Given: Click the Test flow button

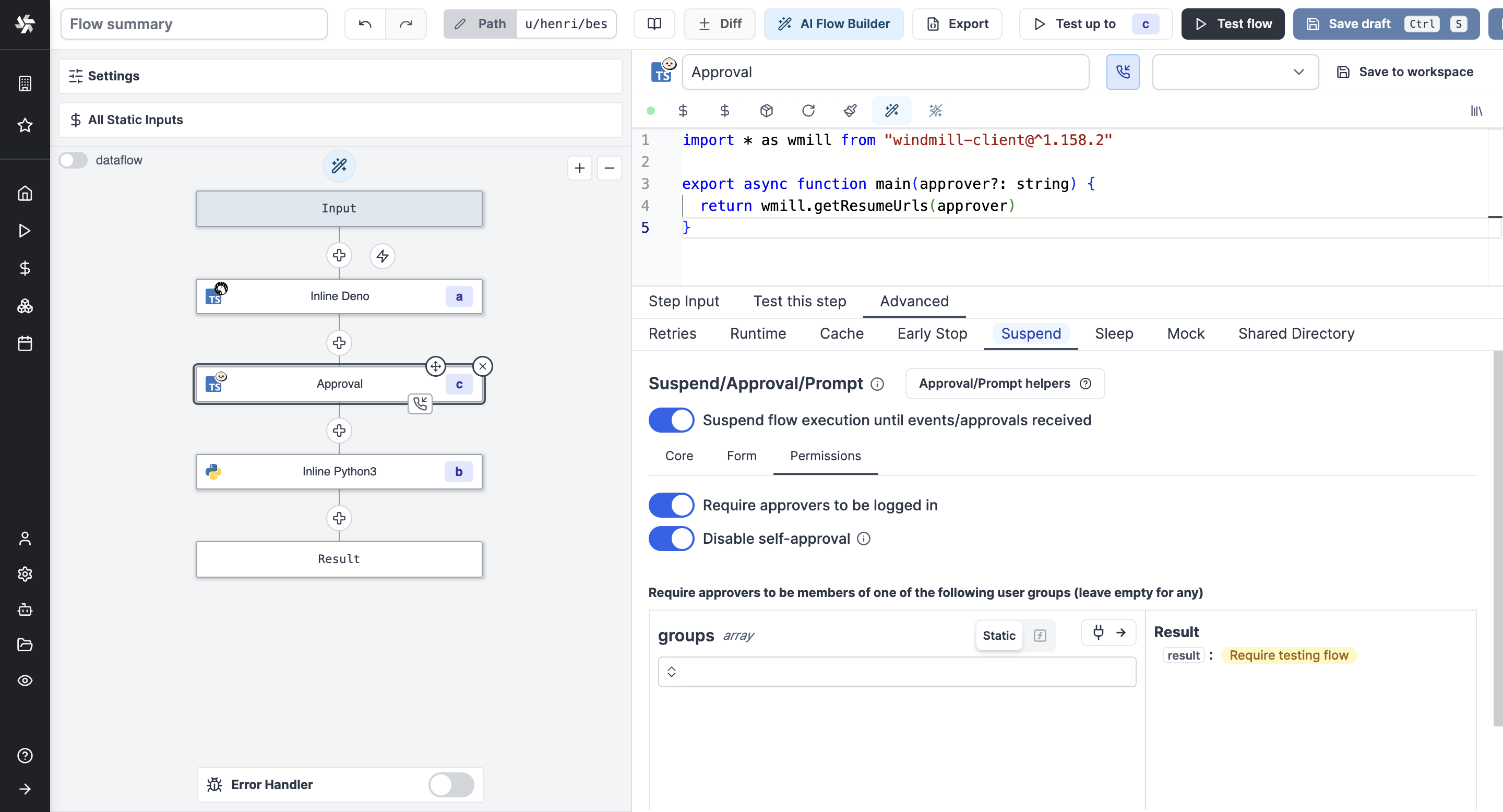Looking at the screenshot, I should (1233, 23).
